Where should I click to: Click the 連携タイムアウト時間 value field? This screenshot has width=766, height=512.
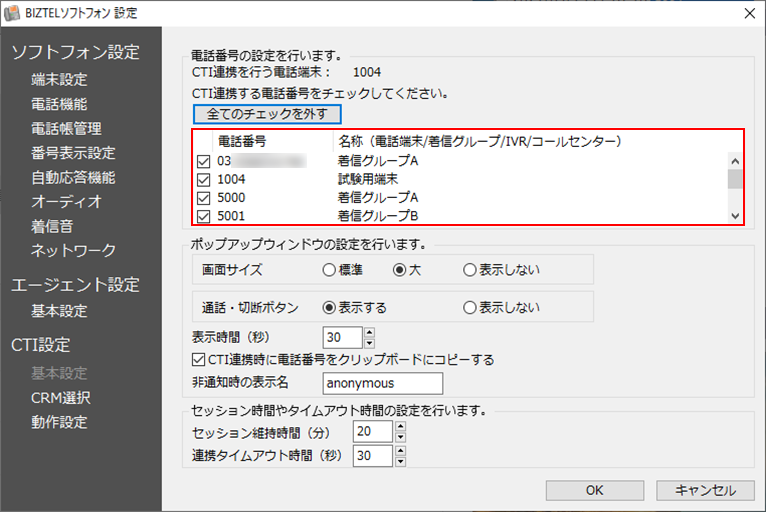(x=373, y=456)
